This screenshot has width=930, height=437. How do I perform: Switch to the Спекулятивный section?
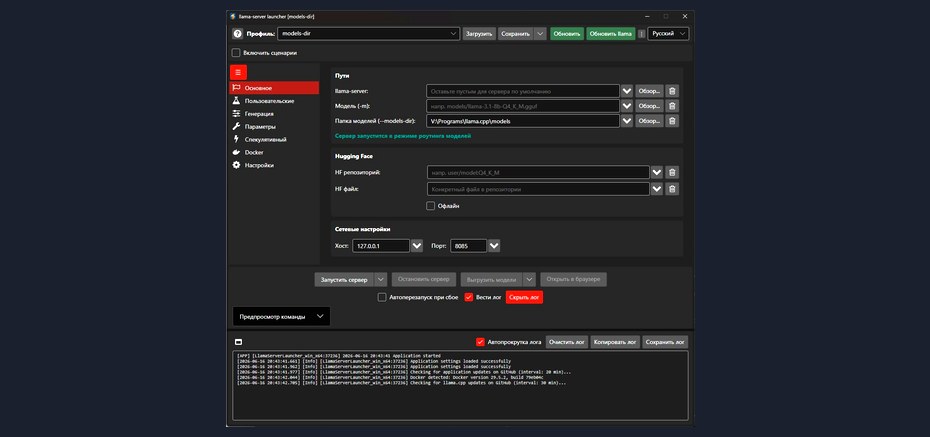274,139
